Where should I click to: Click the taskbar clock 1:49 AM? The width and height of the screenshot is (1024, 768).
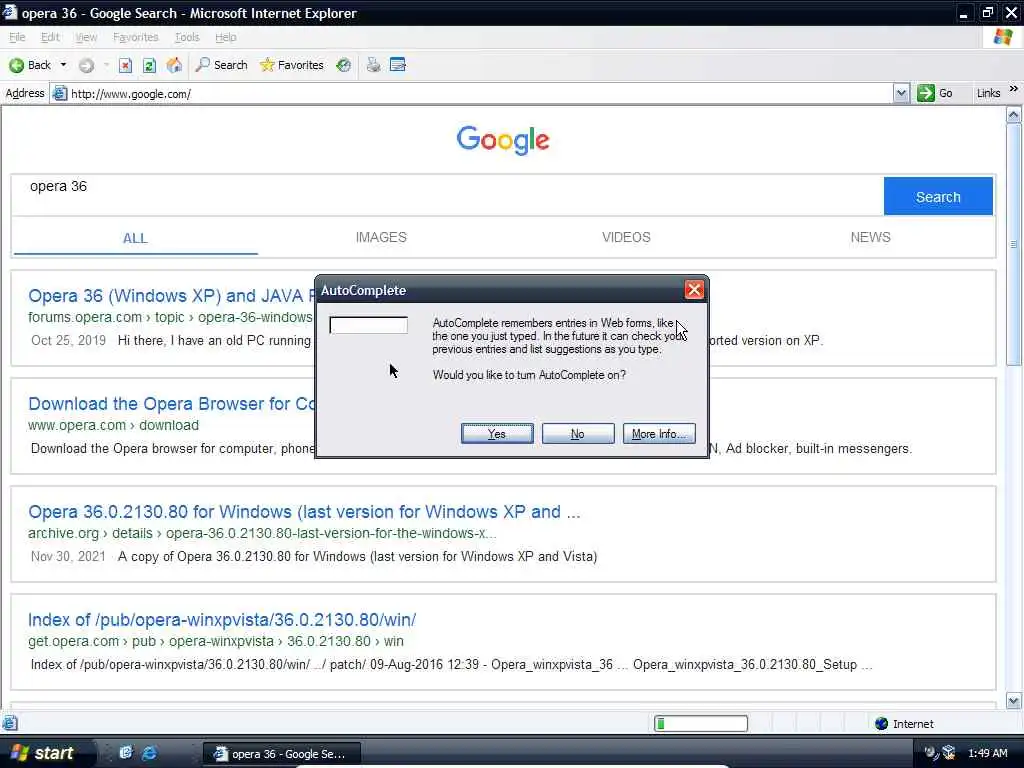point(987,753)
